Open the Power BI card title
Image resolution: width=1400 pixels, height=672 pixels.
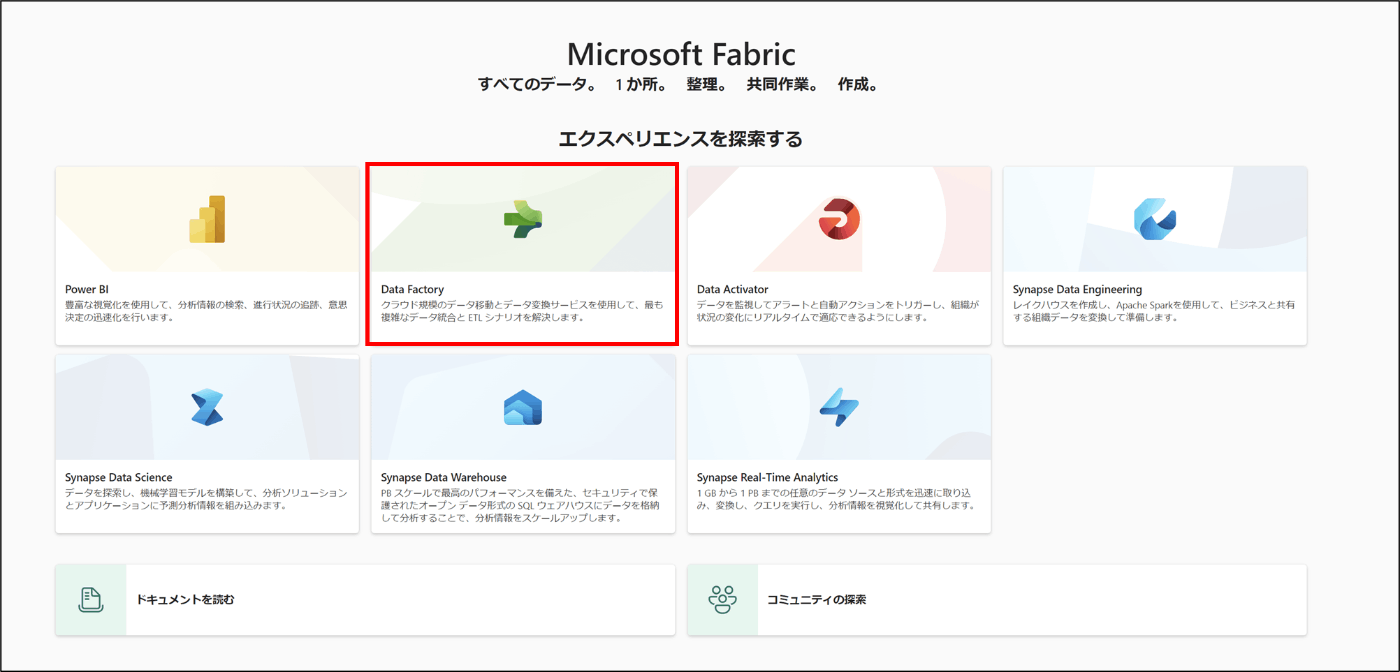87,290
